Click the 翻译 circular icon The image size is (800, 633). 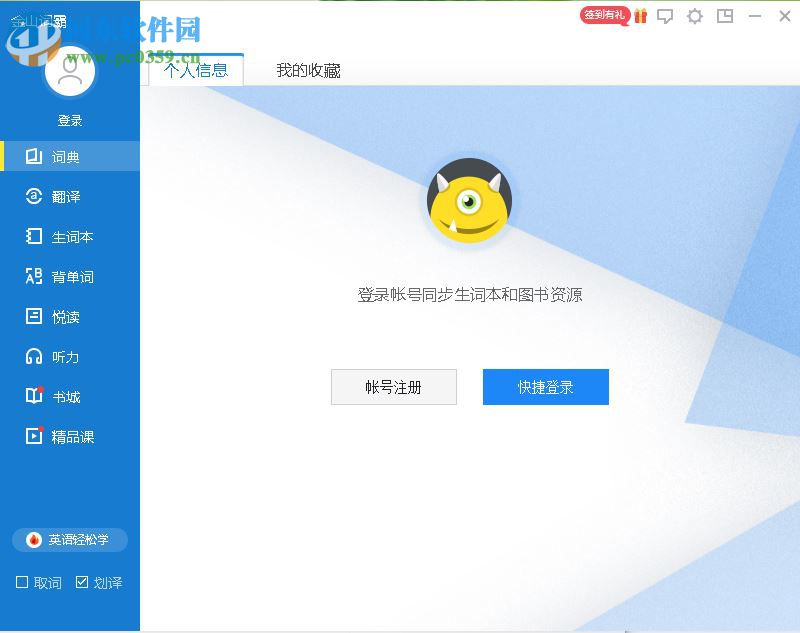pos(34,196)
